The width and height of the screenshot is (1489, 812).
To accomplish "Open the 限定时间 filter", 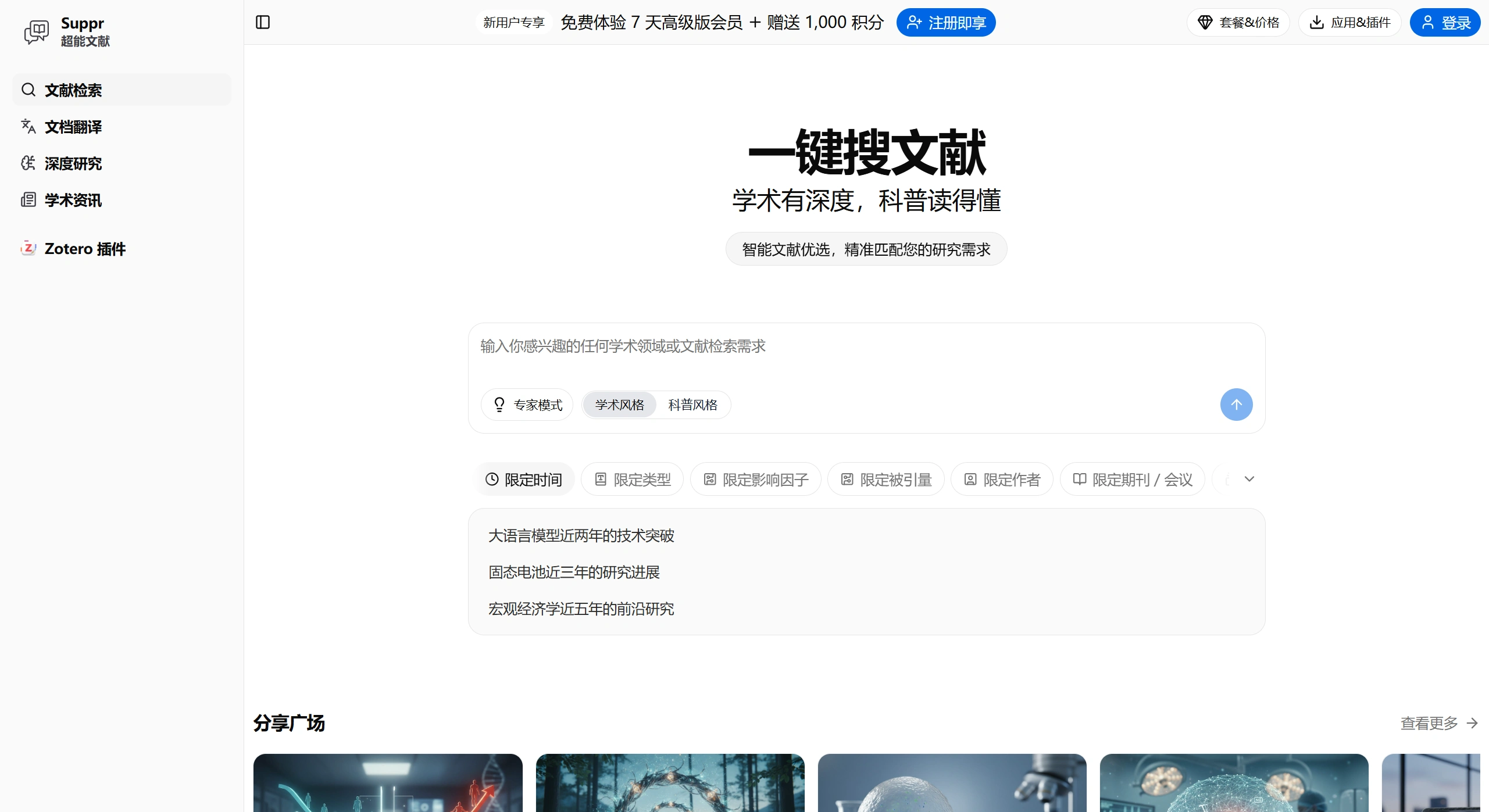I will [524, 480].
